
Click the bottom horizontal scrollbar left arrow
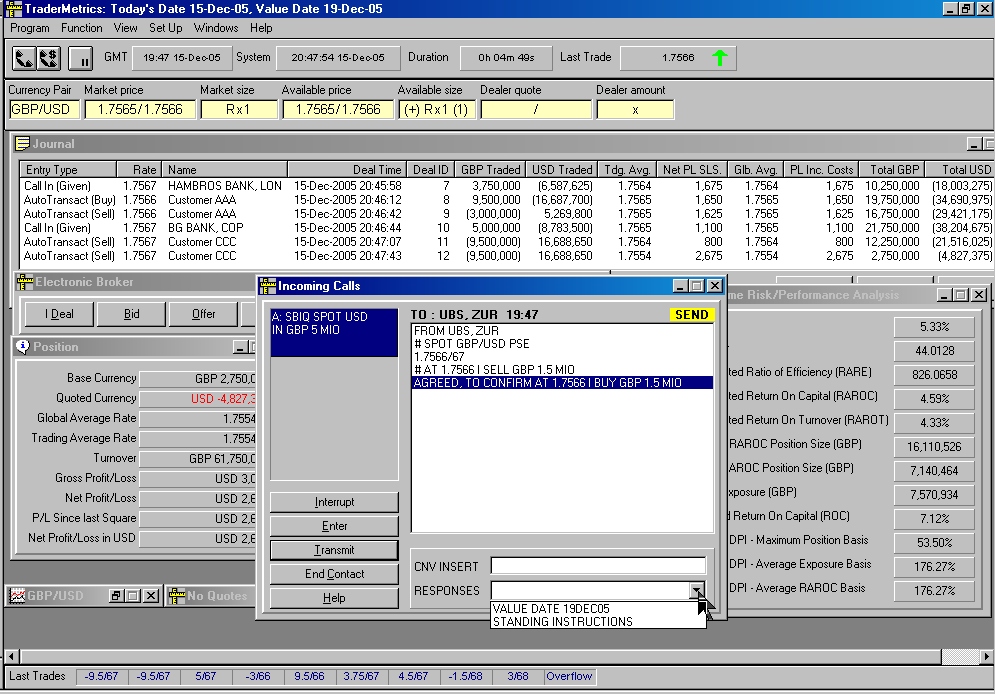(x=10, y=656)
